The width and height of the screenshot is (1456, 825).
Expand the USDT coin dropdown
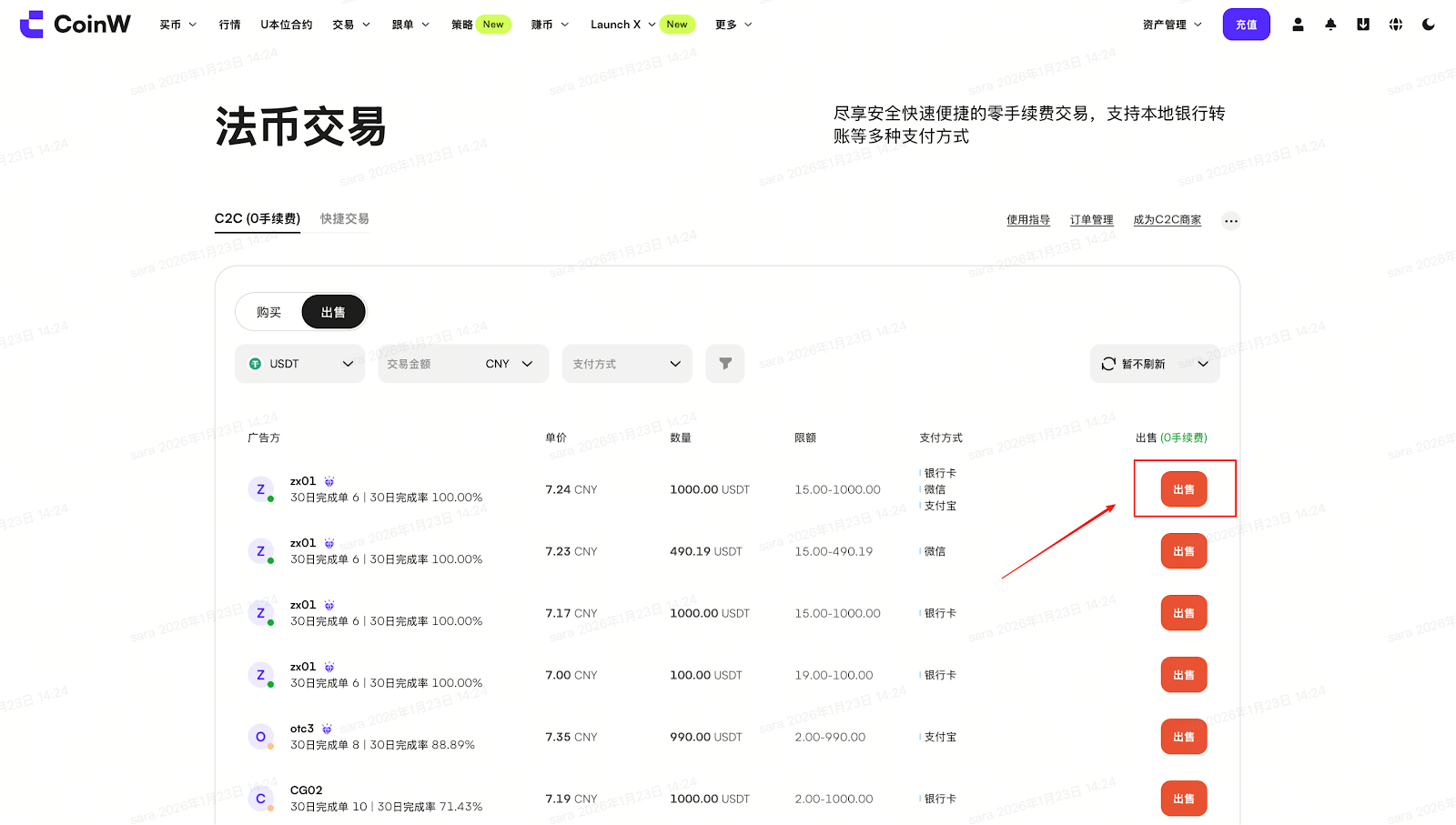click(299, 364)
